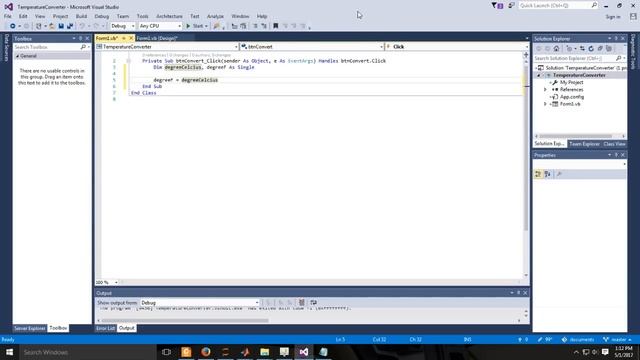Image resolution: width=640 pixels, height=360 pixels.
Task: Open the Build menu
Action: tap(81, 16)
